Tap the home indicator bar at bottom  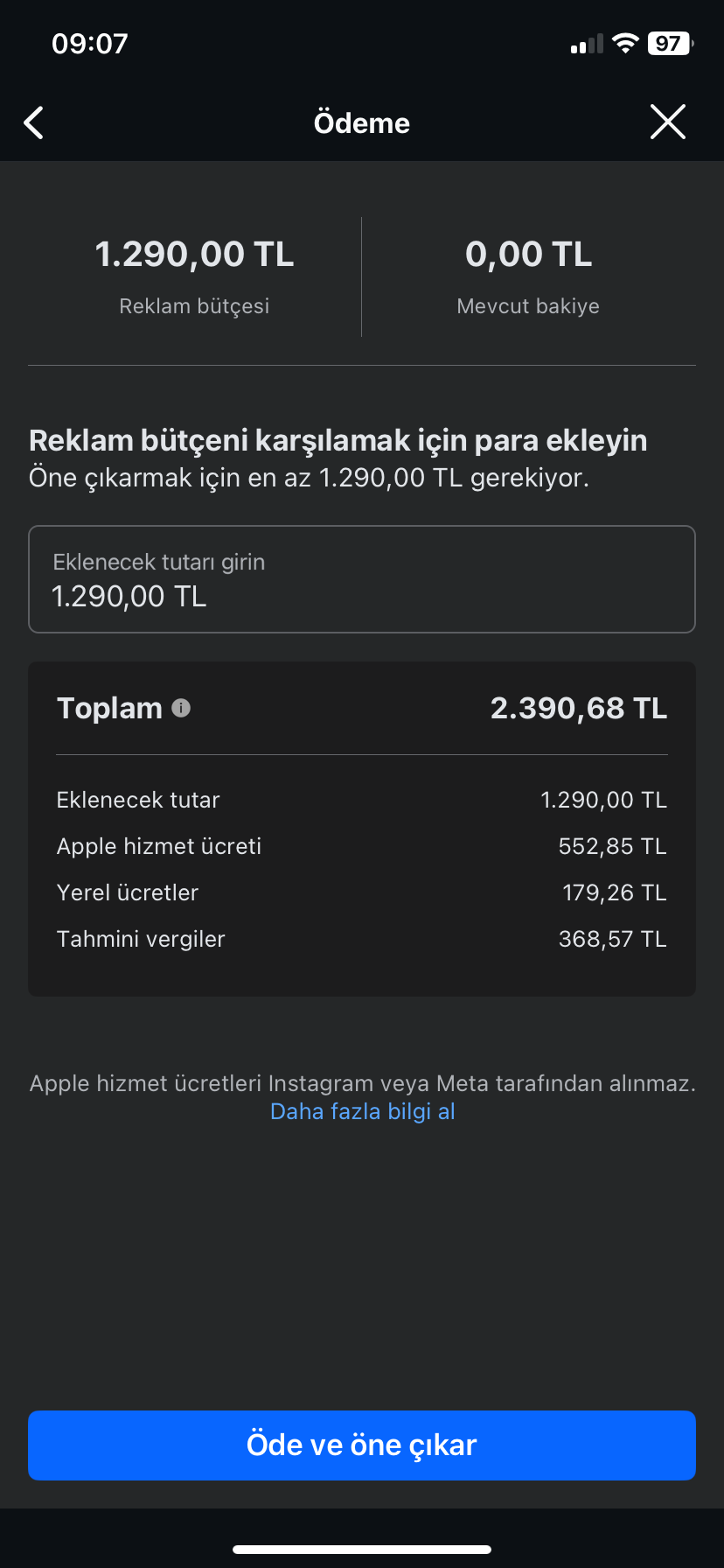coord(362,1549)
